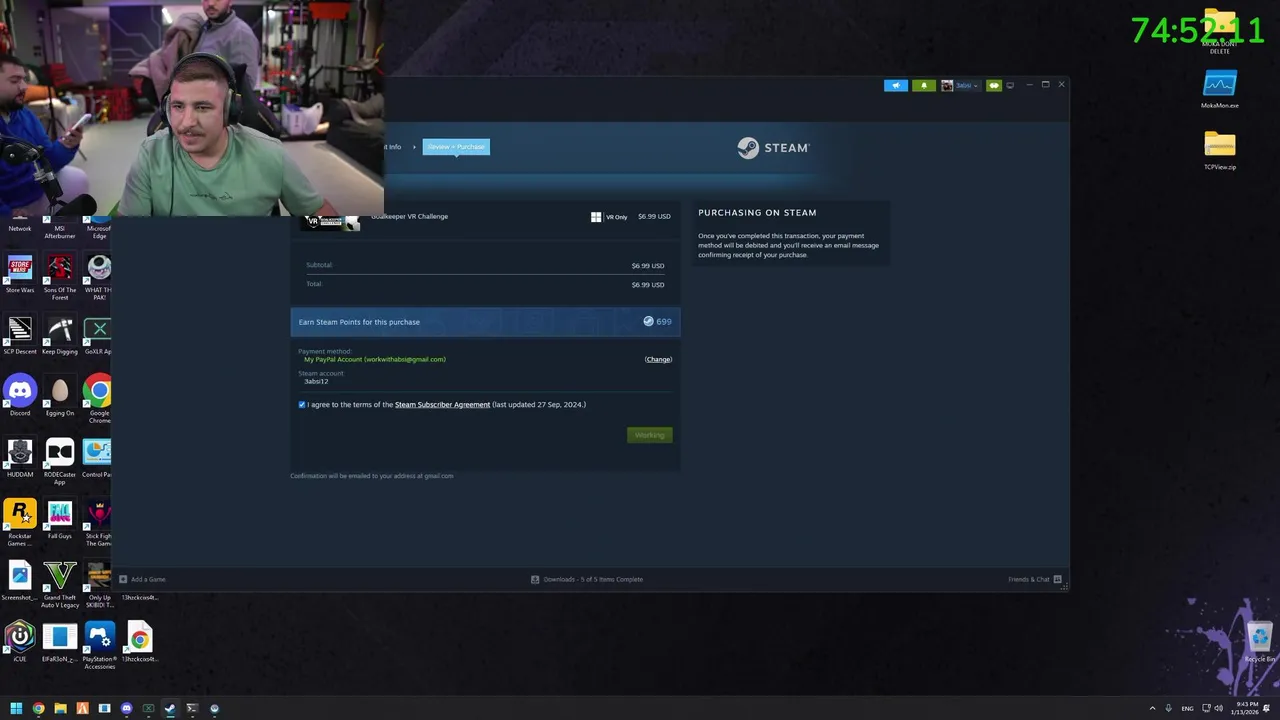This screenshot has width=1280, height=720.
Task: Open HUDDAM desktop shortcut
Action: point(20,459)
